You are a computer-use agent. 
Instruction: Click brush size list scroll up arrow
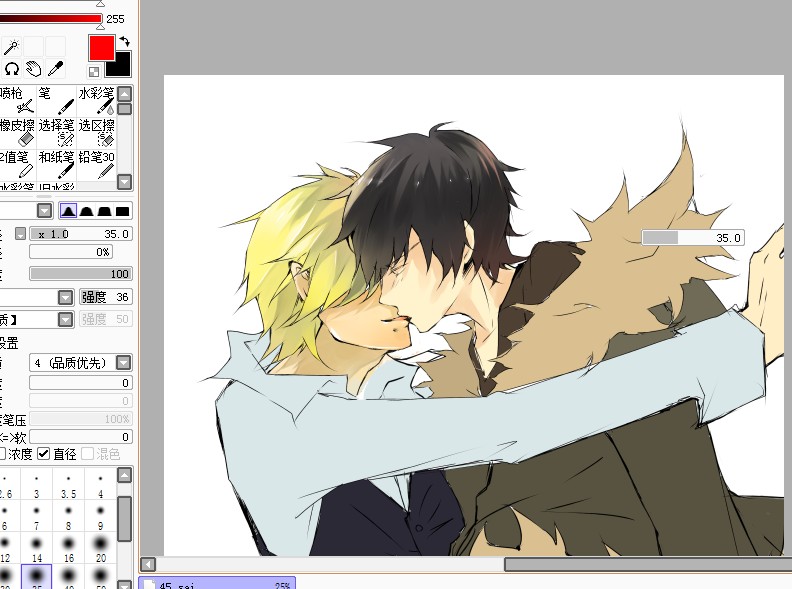pos(125,475)
